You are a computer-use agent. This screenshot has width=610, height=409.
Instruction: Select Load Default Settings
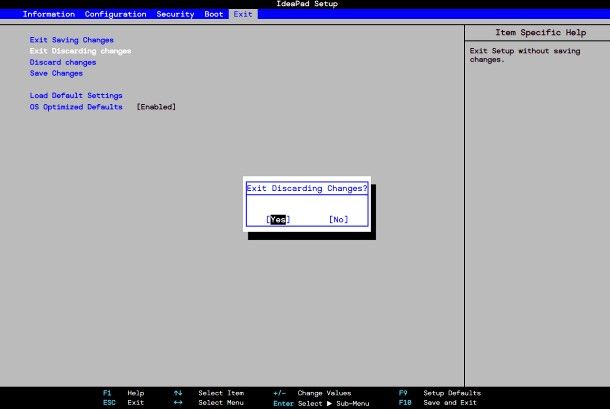tap(76, 96)
